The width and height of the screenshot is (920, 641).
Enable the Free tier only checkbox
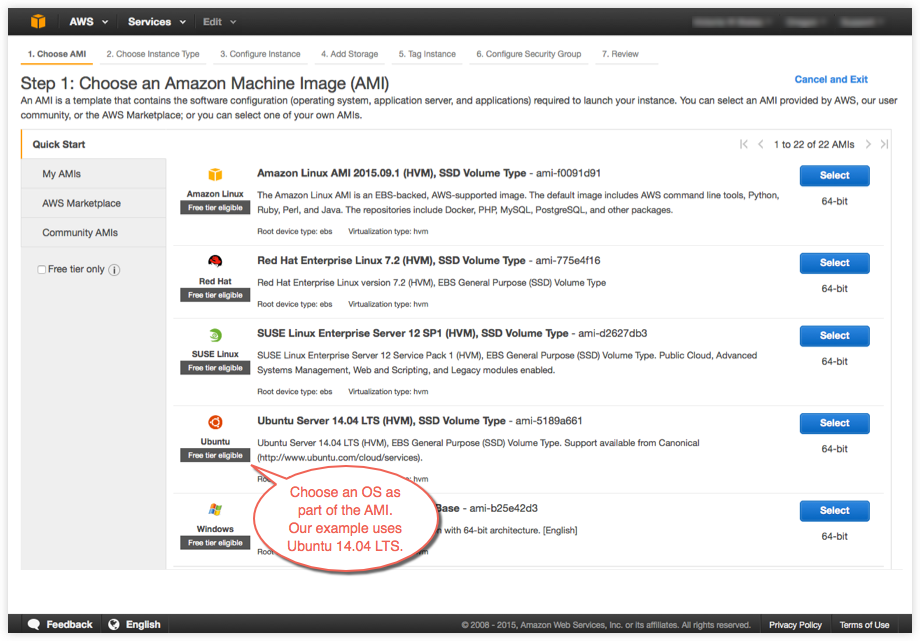coord(41,270)
